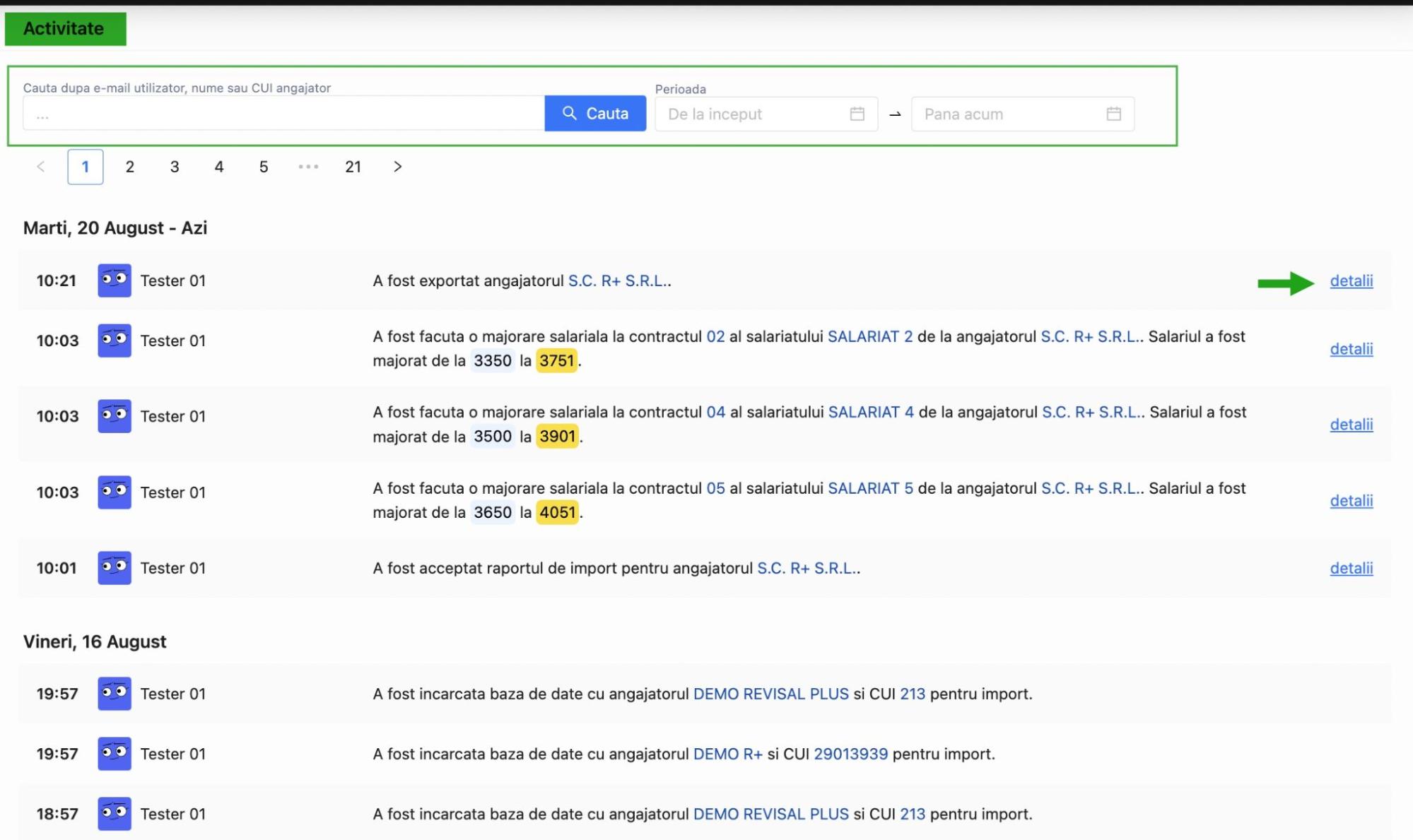Click the Tester 01 avatar icon at 10:01
This screenshot has width=1413, height=840.
(x=112, y=568)
